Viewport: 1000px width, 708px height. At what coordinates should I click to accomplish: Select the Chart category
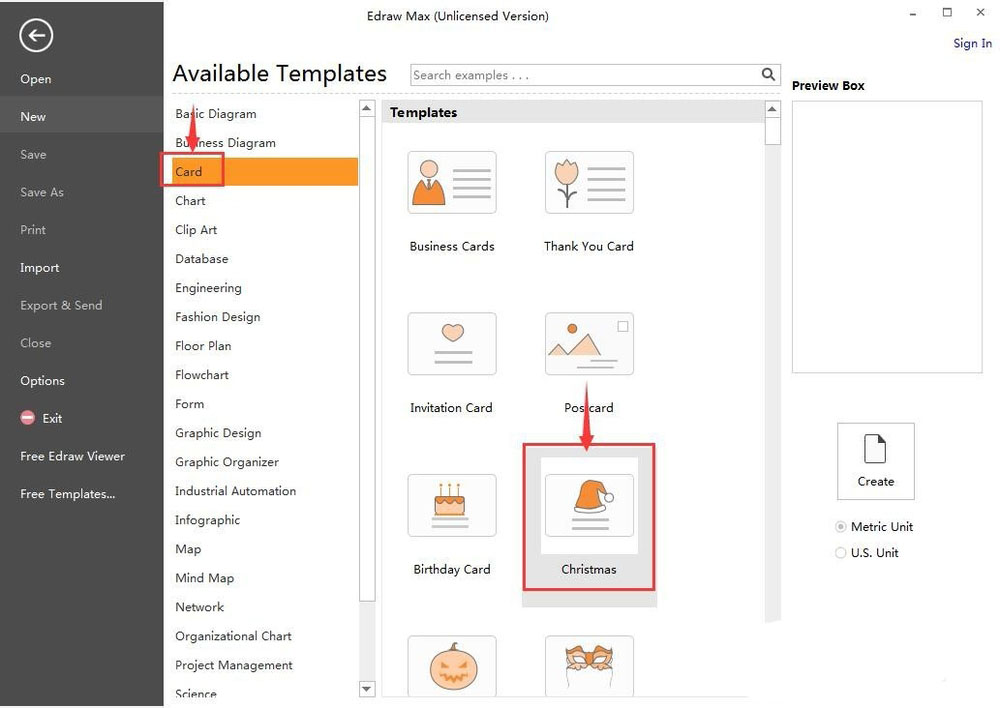point(191,201)
